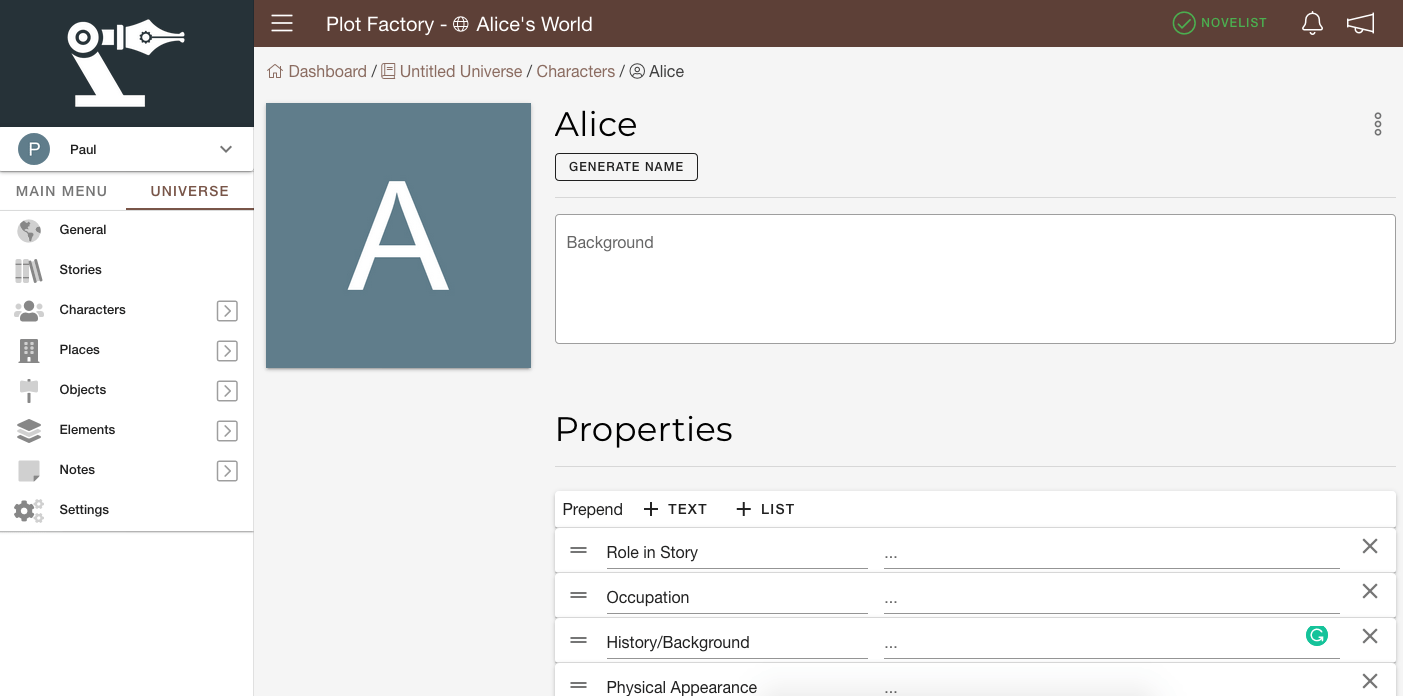Click the GENERATE NAME button
The height and width of the screenshot is (696, 1403).
point(626,167)
